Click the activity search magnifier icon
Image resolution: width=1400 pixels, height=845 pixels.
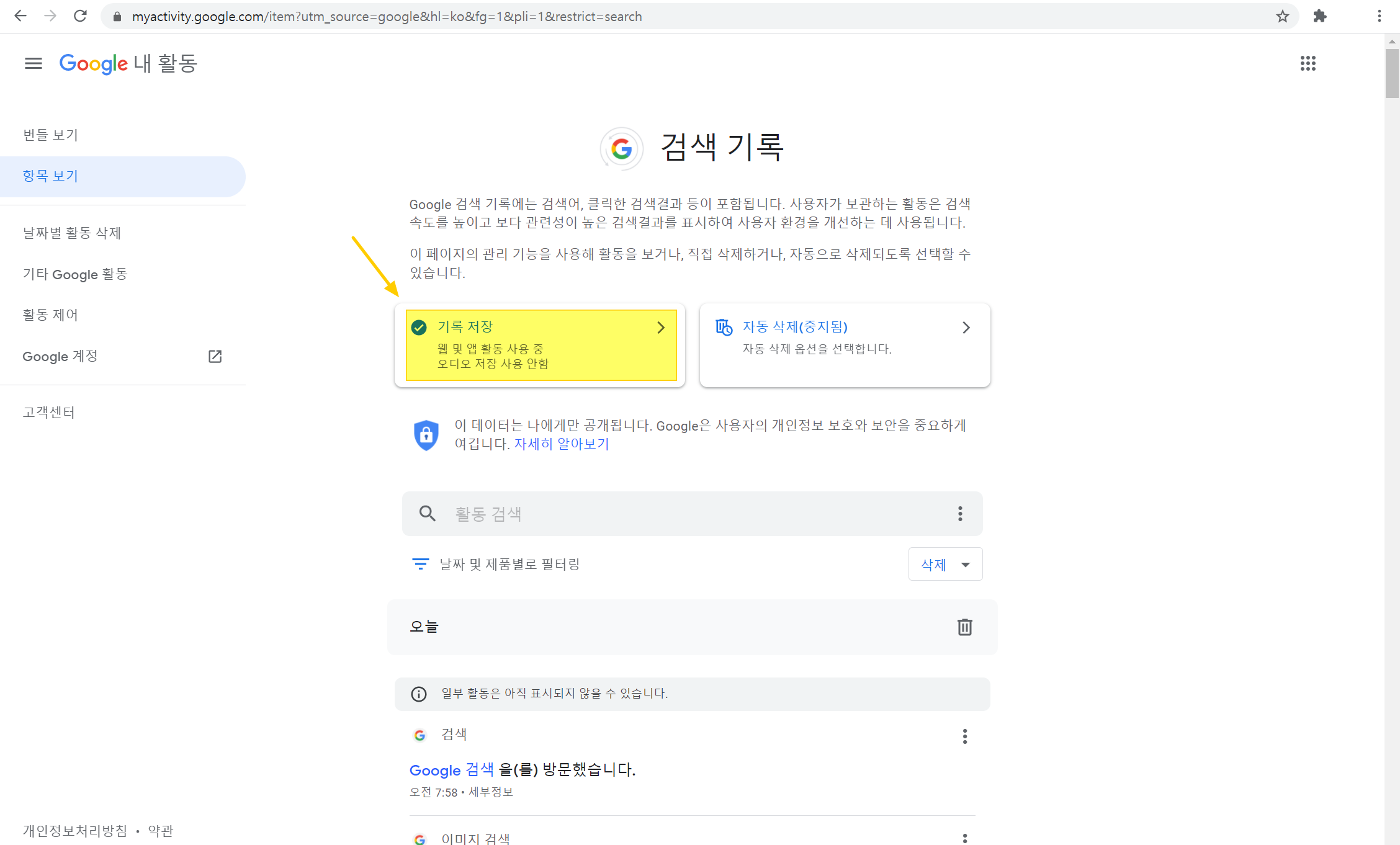(427, 514)
